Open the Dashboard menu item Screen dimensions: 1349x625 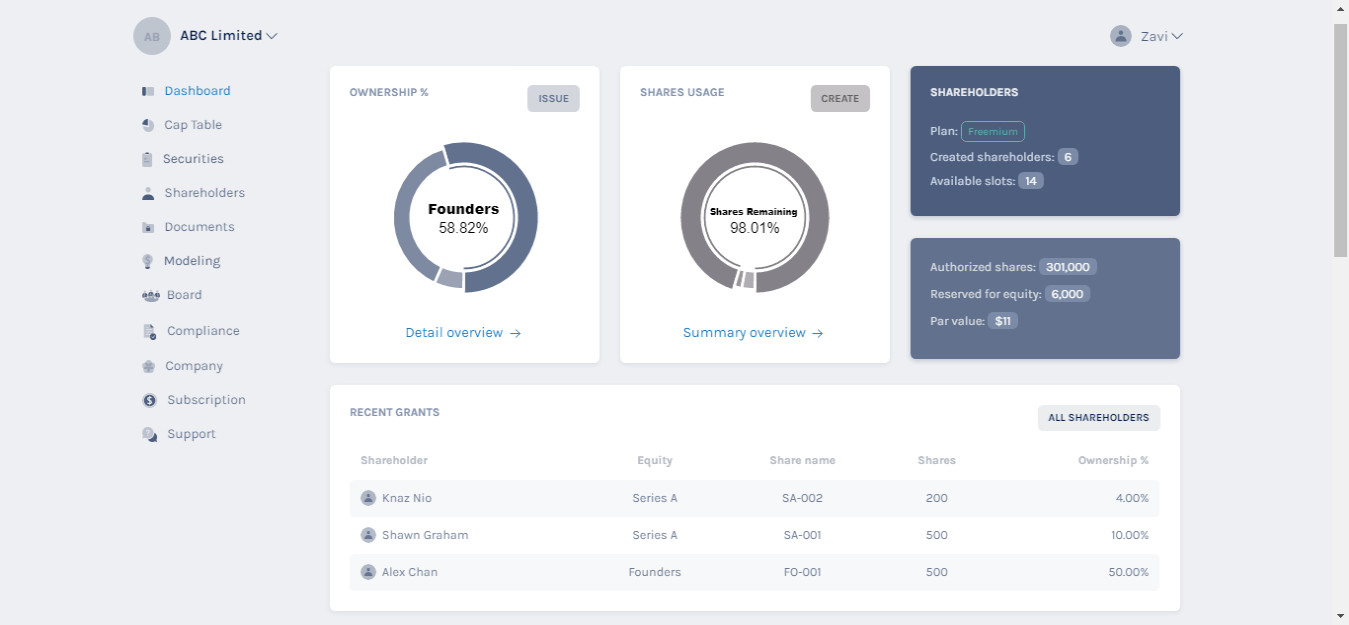pyautogui.click(x=197, y=91)
